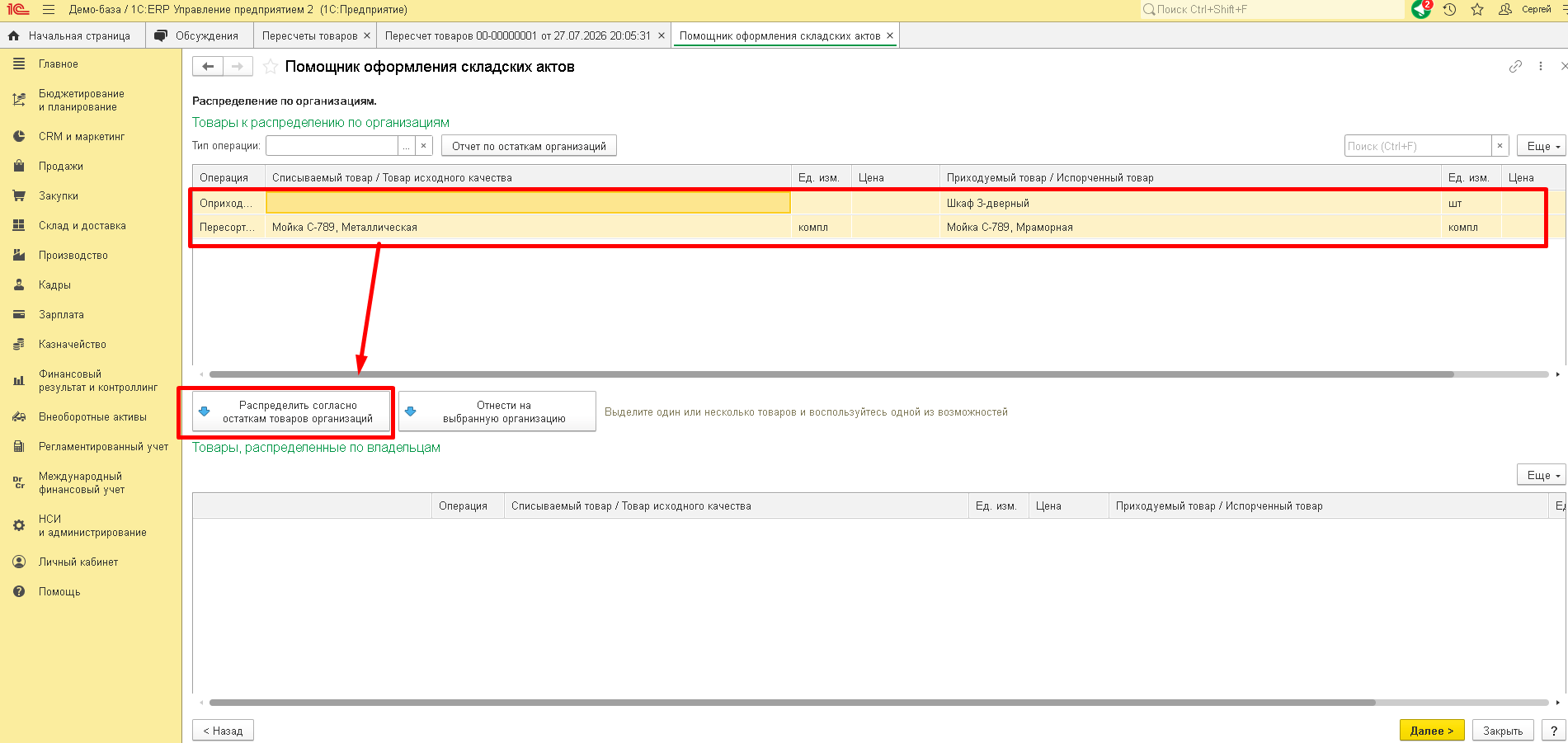The width and height of the screenshot is (1568, 743).
Task: Click global search field Поиск Ctrl+Shift+F
Action: click(x=1272, y=10)
